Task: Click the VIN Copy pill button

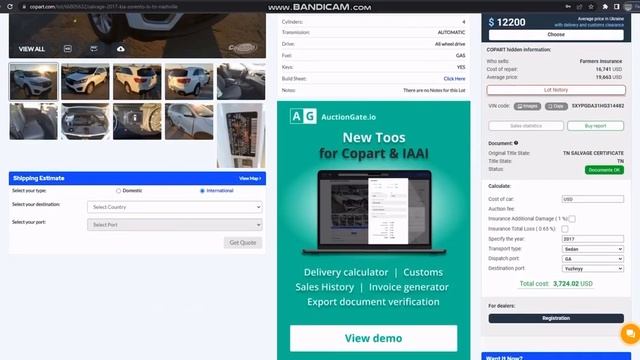Action: (556, 106)
